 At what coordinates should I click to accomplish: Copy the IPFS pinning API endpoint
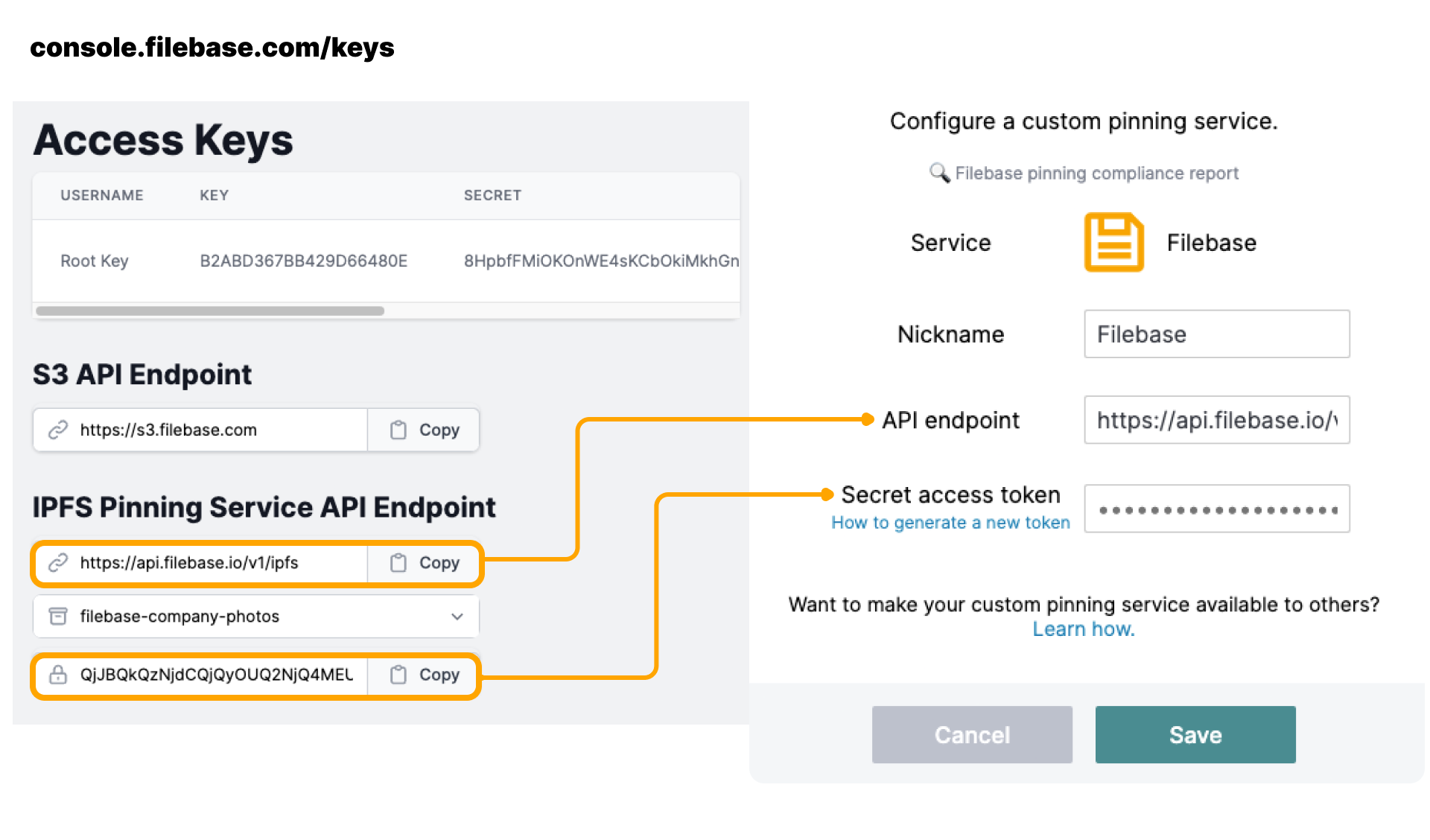425,563
